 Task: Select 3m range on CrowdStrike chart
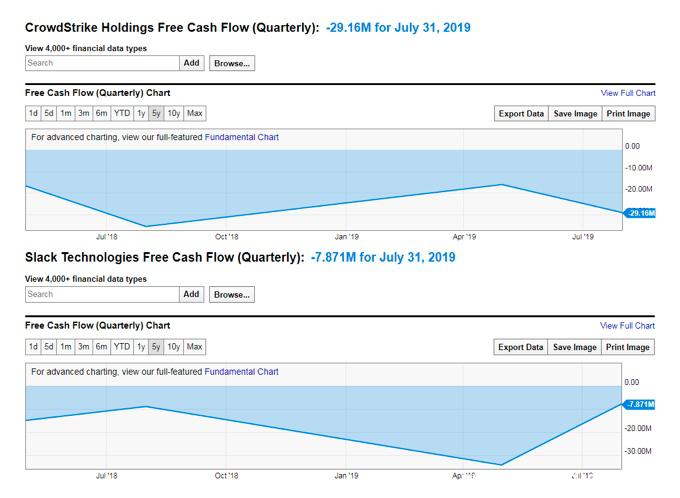tap(84, 113)
